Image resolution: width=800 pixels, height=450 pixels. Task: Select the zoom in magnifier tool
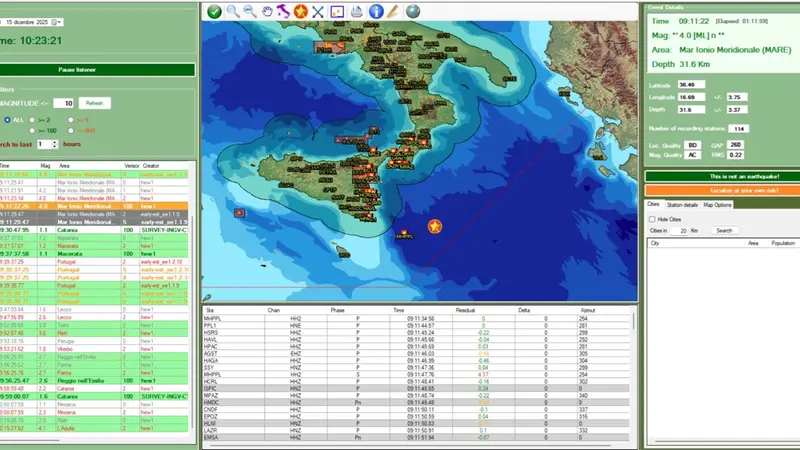pyautogui.click(x=233, y=12)
